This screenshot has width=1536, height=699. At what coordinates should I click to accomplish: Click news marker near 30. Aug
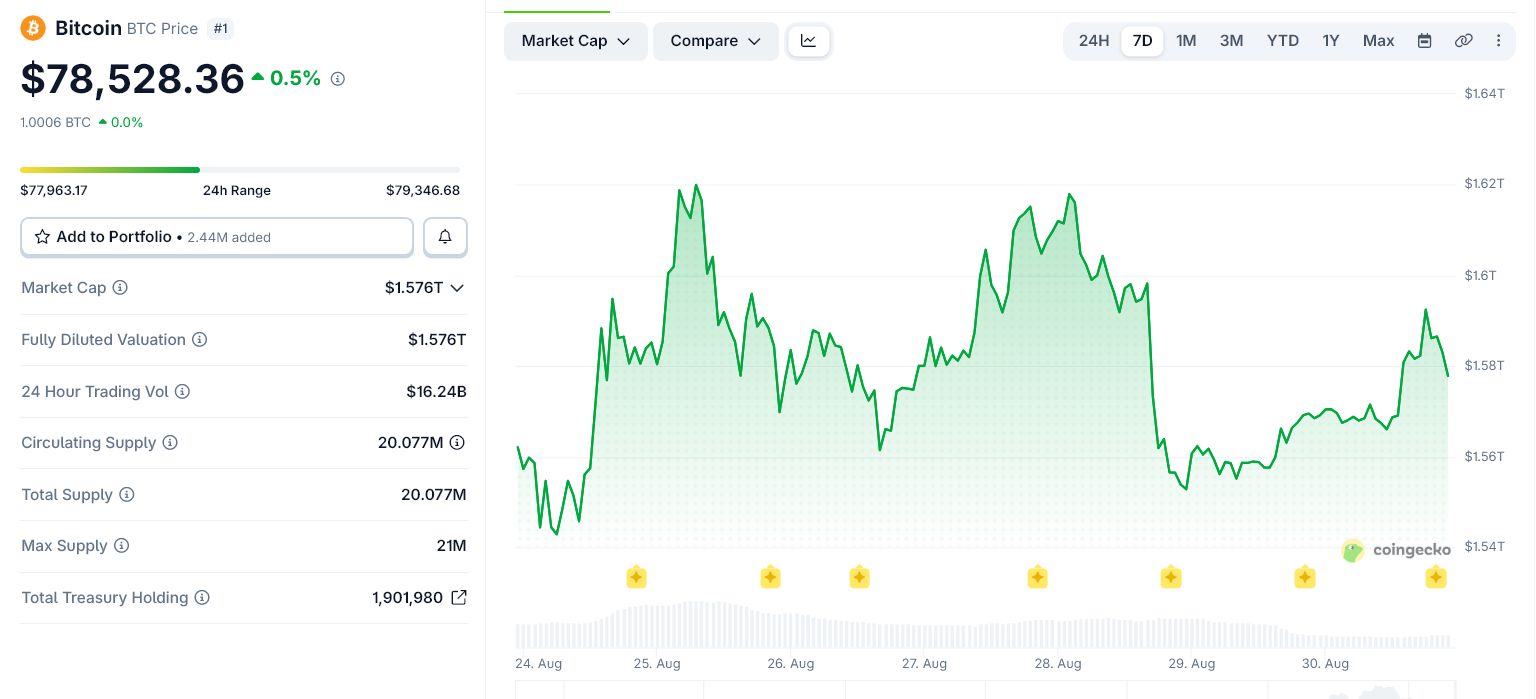[1305, 577]
